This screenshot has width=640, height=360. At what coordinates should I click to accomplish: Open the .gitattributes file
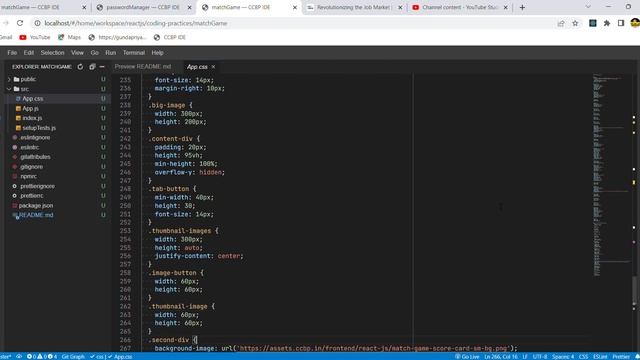(35, 157)
